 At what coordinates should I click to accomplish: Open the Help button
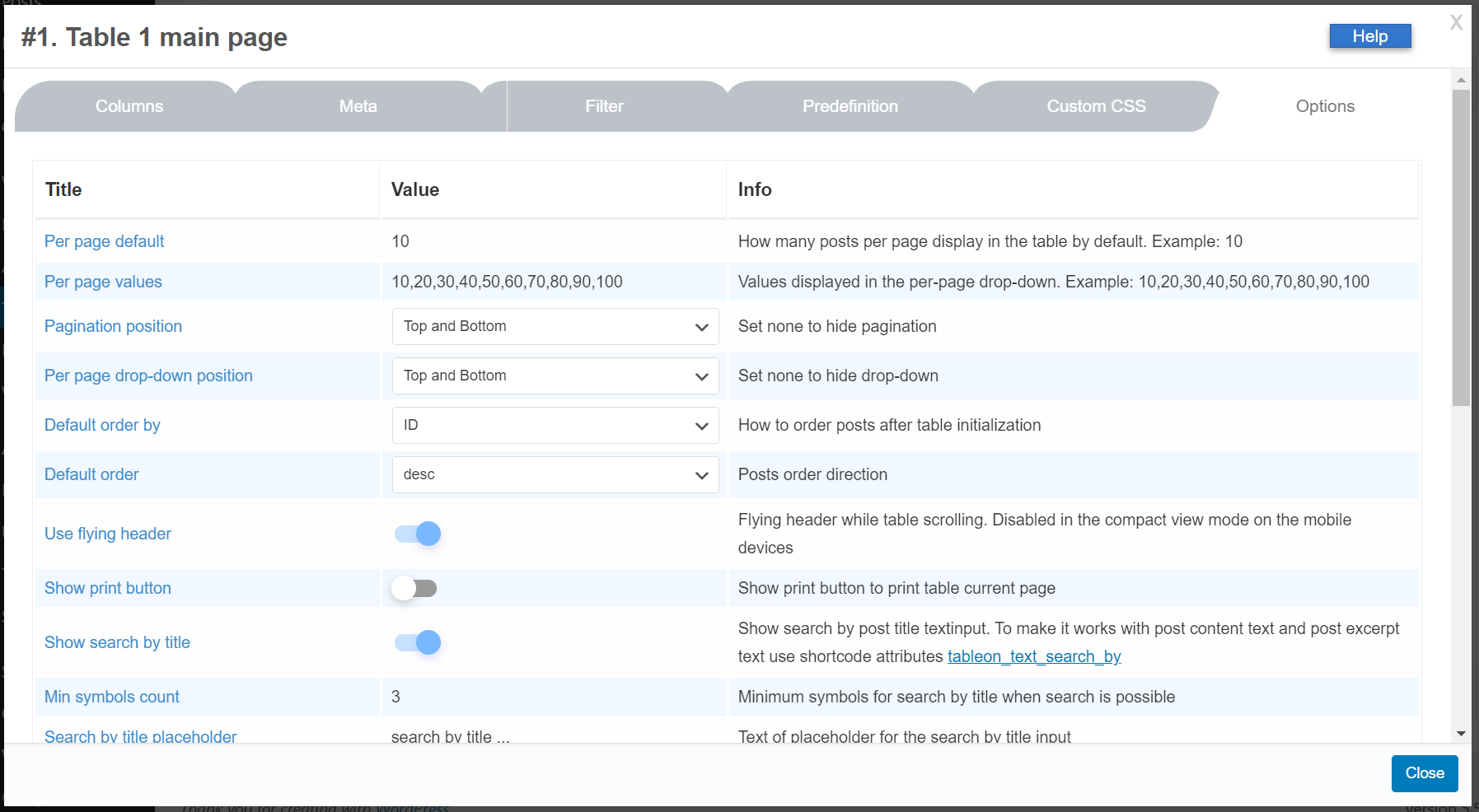pos(1370,36)
